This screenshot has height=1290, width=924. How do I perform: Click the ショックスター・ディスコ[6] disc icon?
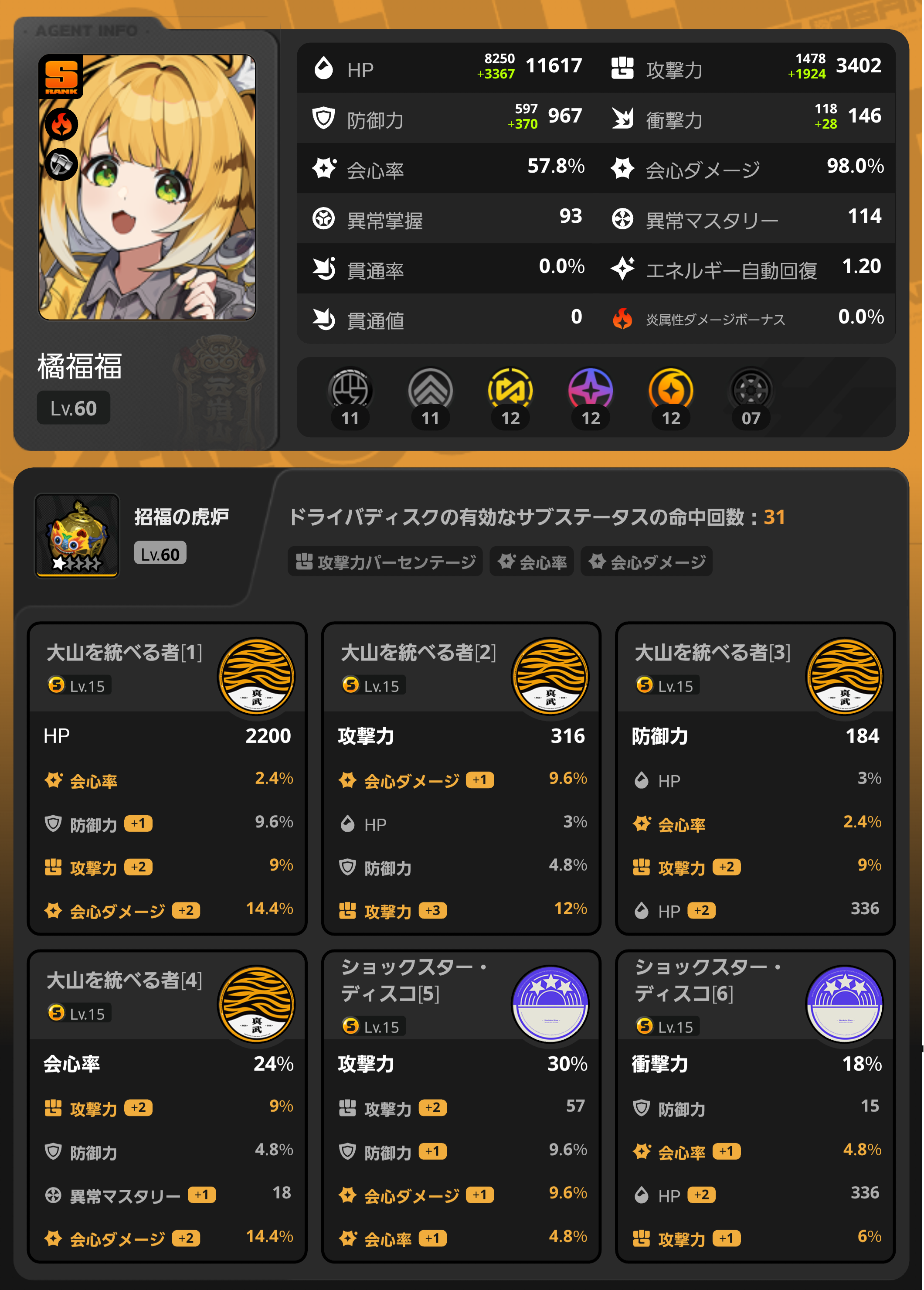click(x=845, y=1004)
